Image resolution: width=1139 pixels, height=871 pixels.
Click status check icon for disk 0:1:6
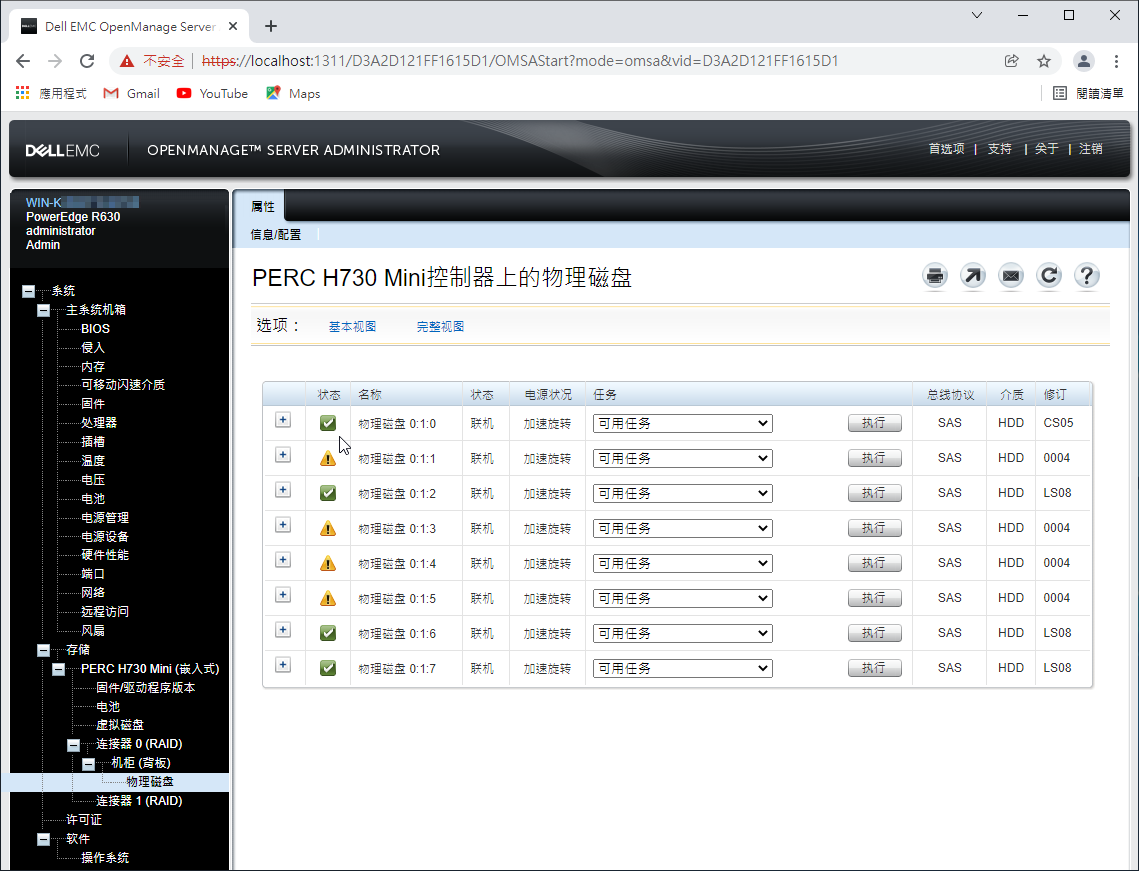328,633
